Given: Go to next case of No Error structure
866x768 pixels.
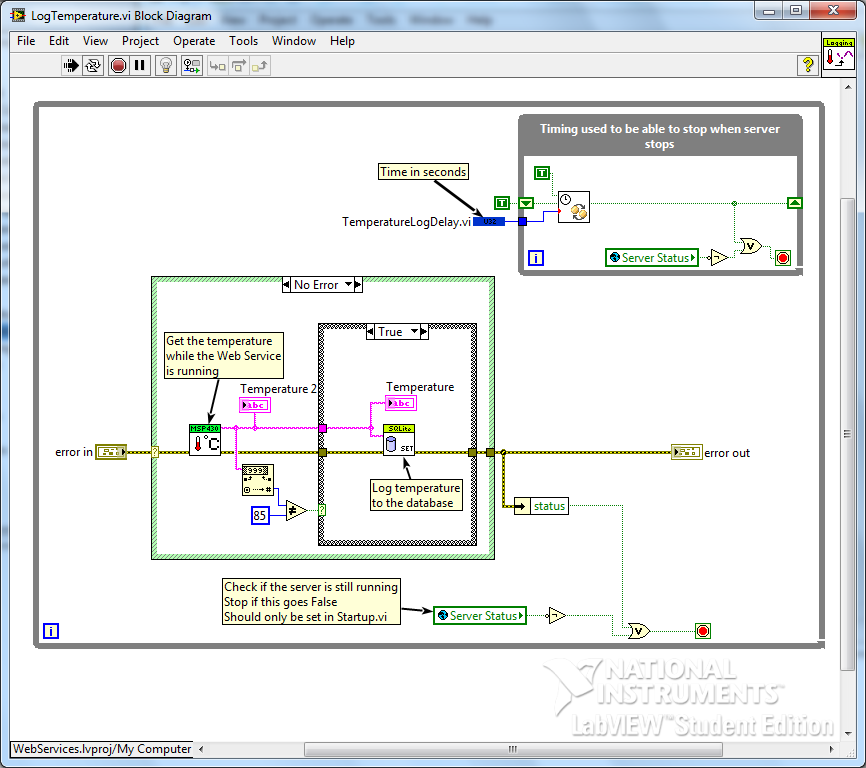Looking at the screenshot, I should pyautogui.click(x=358, y=285).
